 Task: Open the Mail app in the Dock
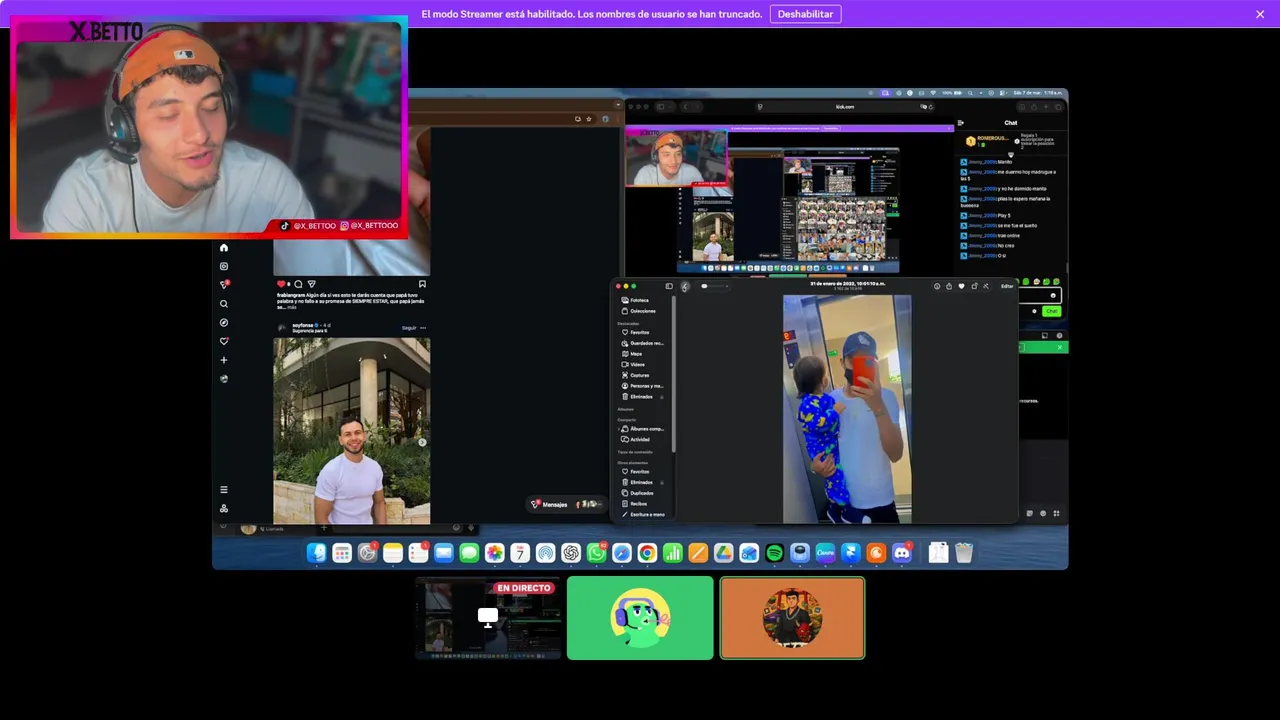click(444, 553)
